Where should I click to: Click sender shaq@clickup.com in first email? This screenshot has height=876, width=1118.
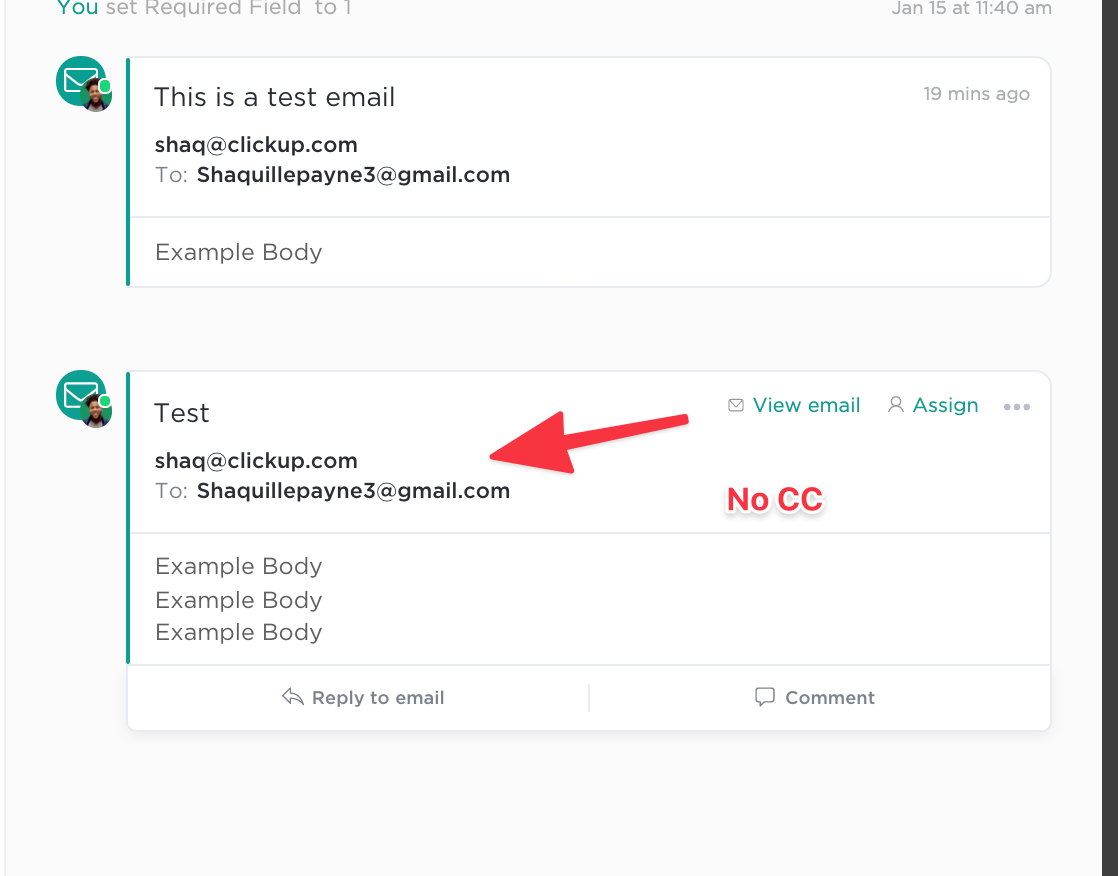coord(256,145)
